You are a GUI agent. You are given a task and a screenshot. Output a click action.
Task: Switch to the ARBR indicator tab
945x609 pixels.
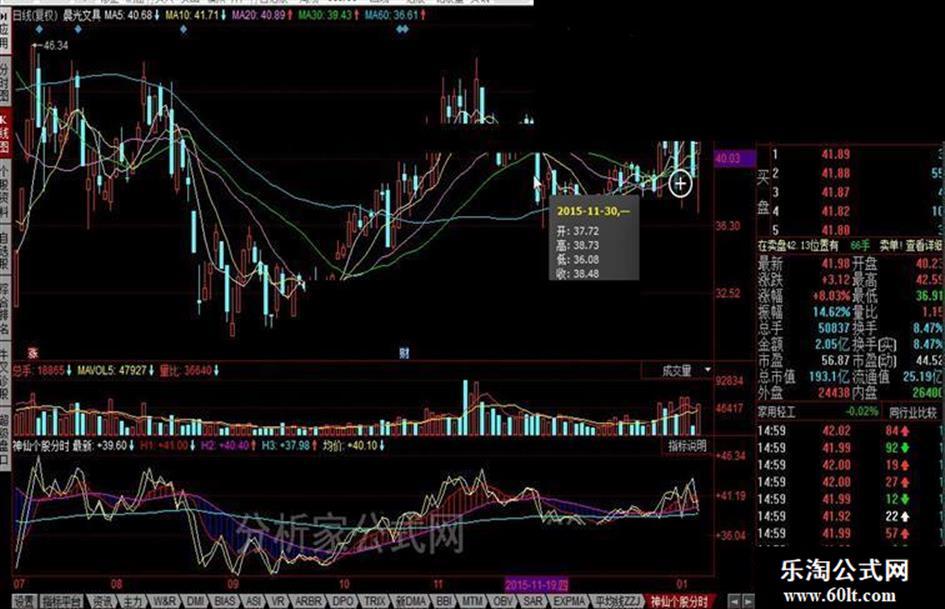point(307,601)
